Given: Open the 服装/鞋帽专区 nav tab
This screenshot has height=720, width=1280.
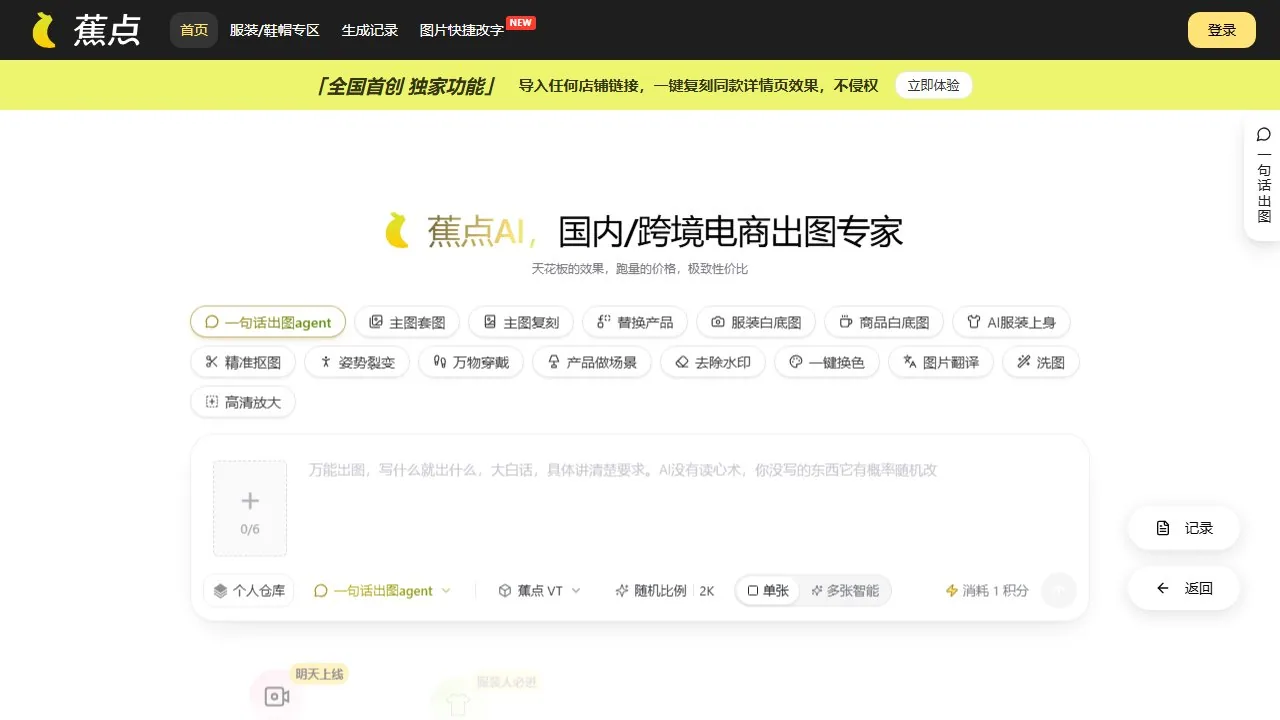Looking at the screenshot, I should [275, 30].
